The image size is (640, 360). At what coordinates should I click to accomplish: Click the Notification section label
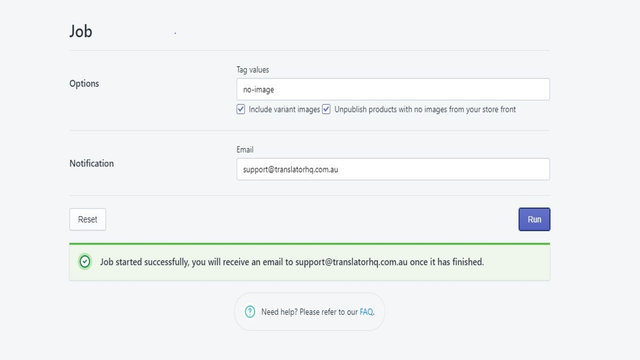coord(91,164)
